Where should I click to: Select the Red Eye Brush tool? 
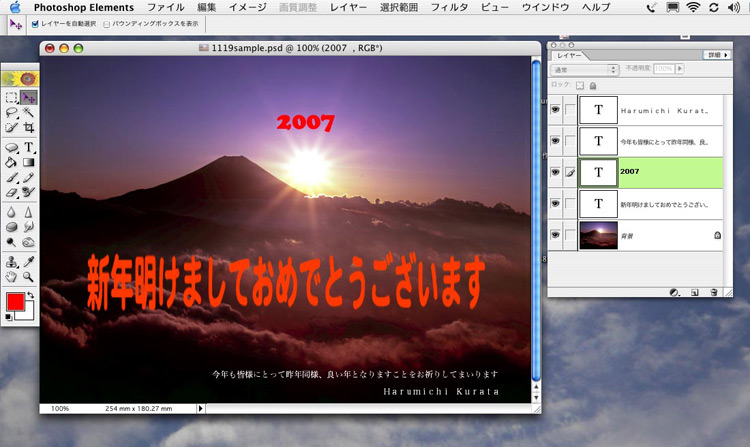tap(29, 193)
